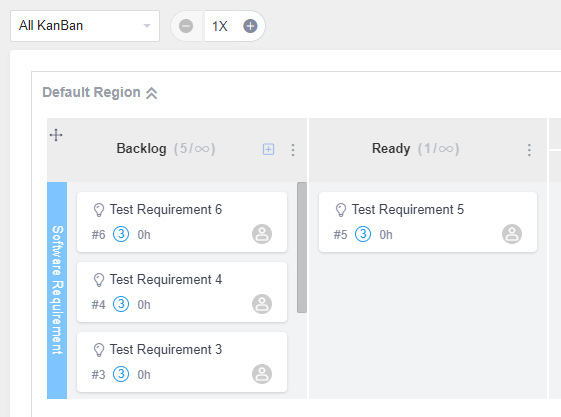This screenshot has width=561, height=417.
Task: Click the move crosshair icon above Software Requirement
Action: point(56,135)
